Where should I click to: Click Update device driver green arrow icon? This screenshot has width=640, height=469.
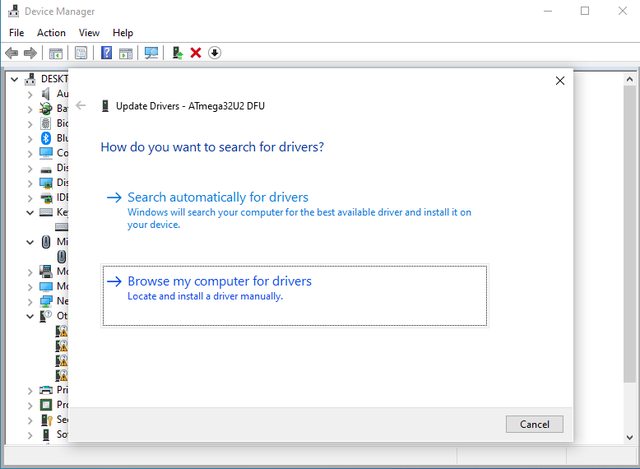click(177, 53)
